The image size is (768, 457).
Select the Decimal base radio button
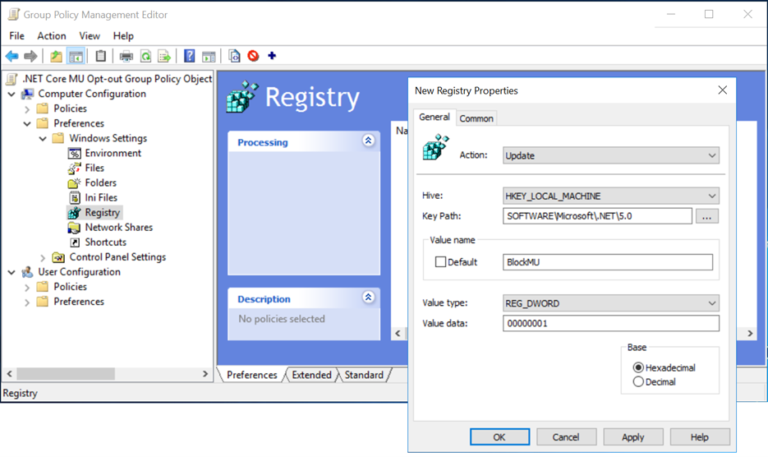tap(639, 381)
